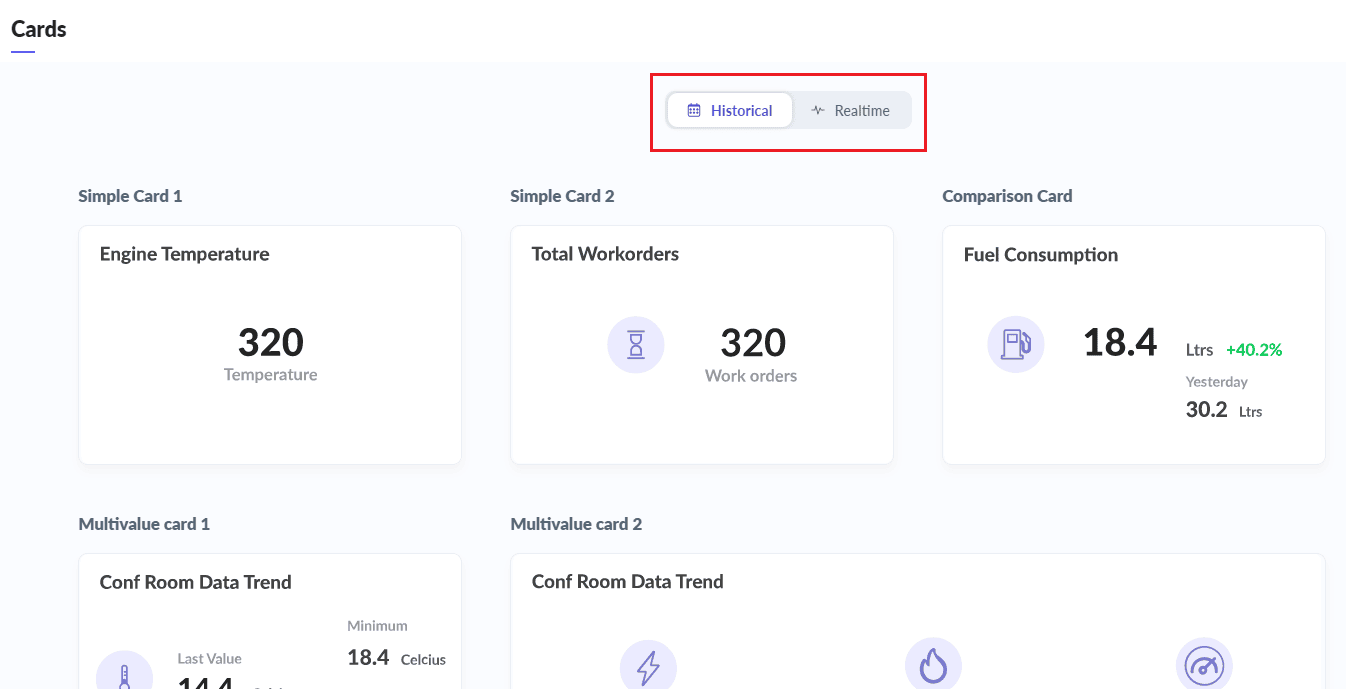
Task: Click the 18.4 Ltrs fuel value
Action: (x=1120, y=343)
